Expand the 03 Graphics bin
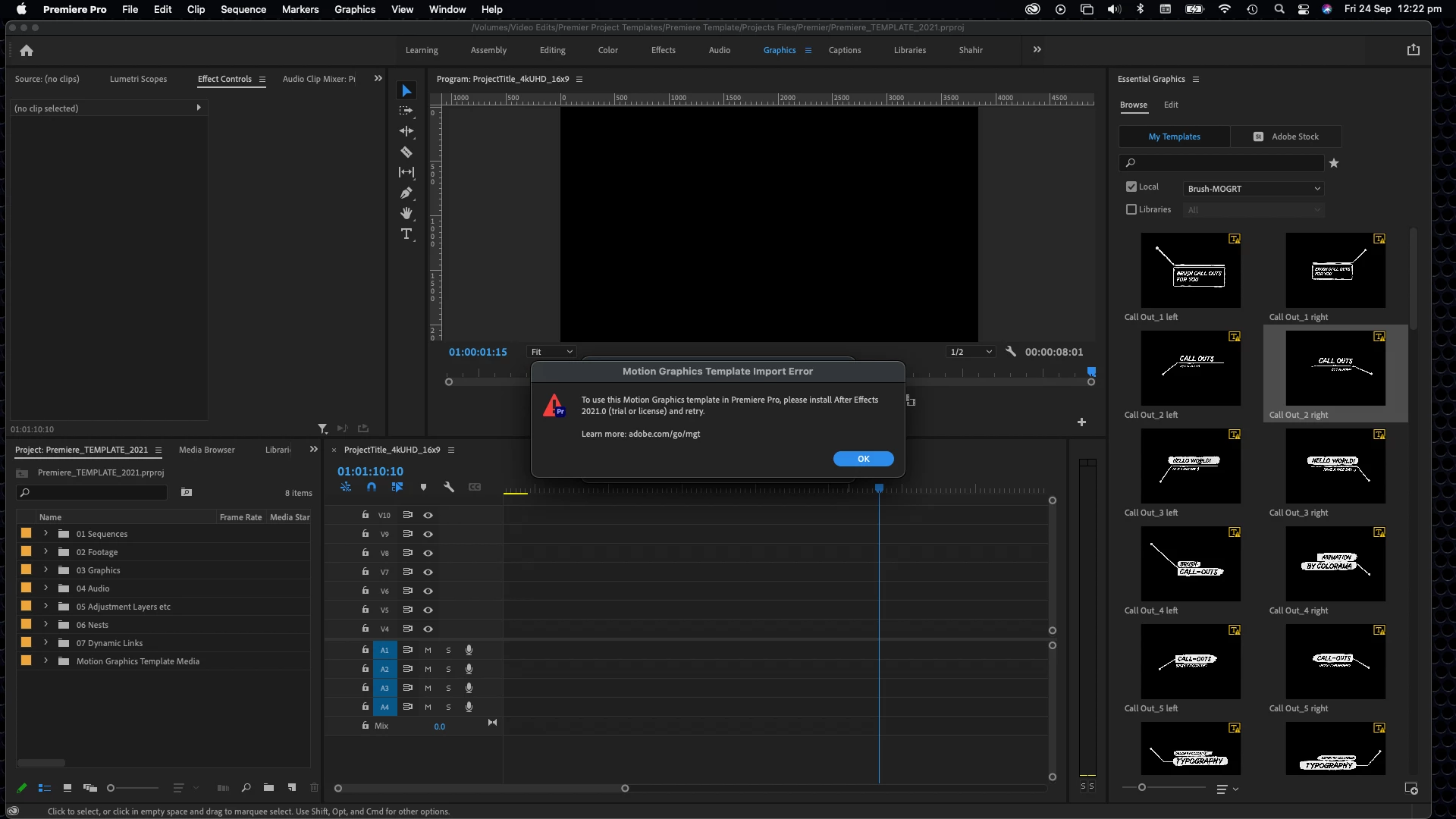 click(x=45, y=570)
